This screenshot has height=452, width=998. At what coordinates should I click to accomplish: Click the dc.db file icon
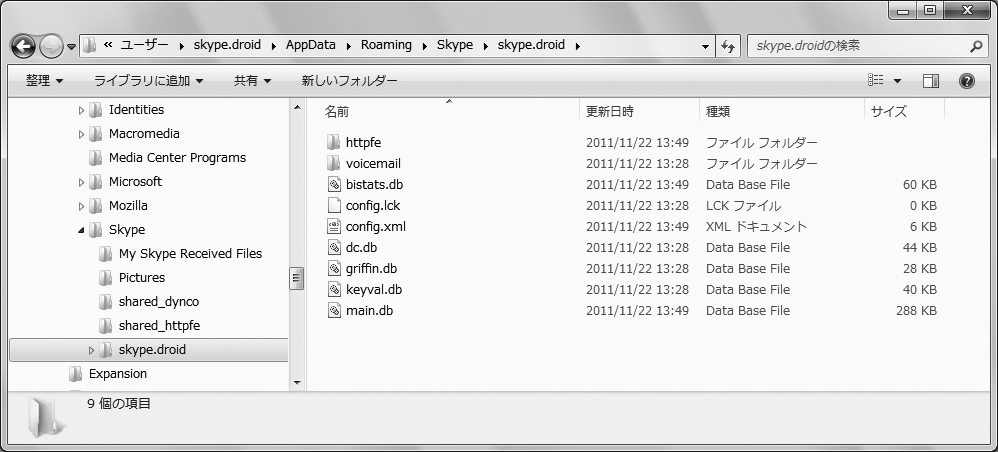pos(334,248)
